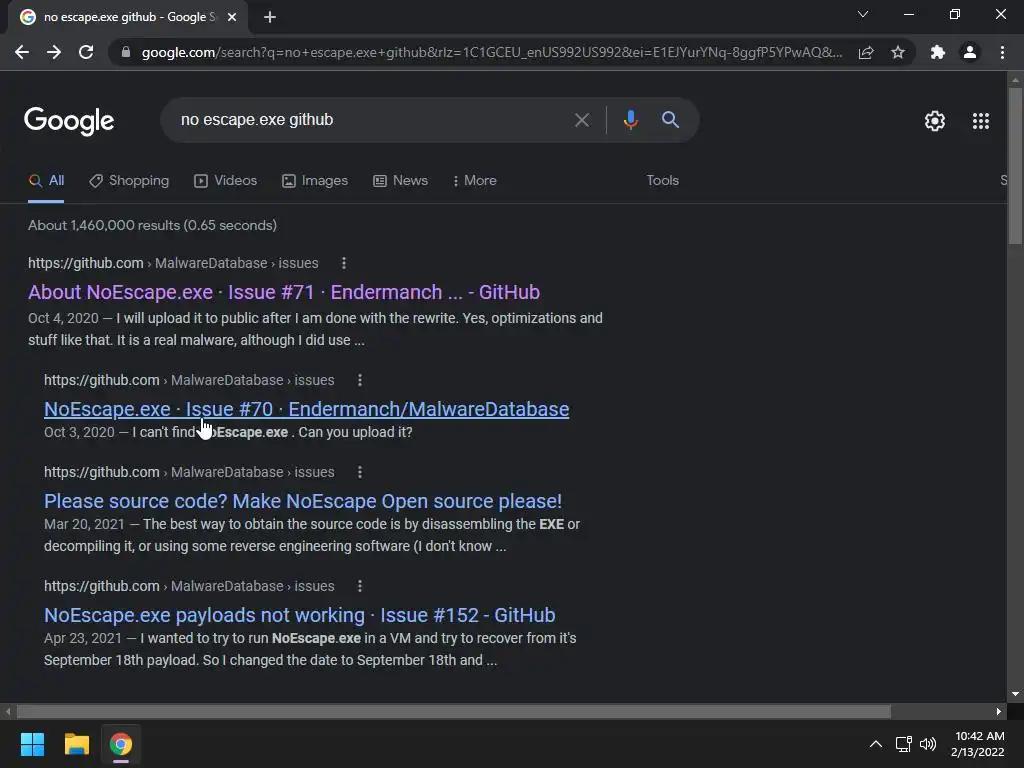Image resolution: width=1024 pixels, height=768 pixels.
Task: Open the Please source code result link
Action: [x=303, y=501]
